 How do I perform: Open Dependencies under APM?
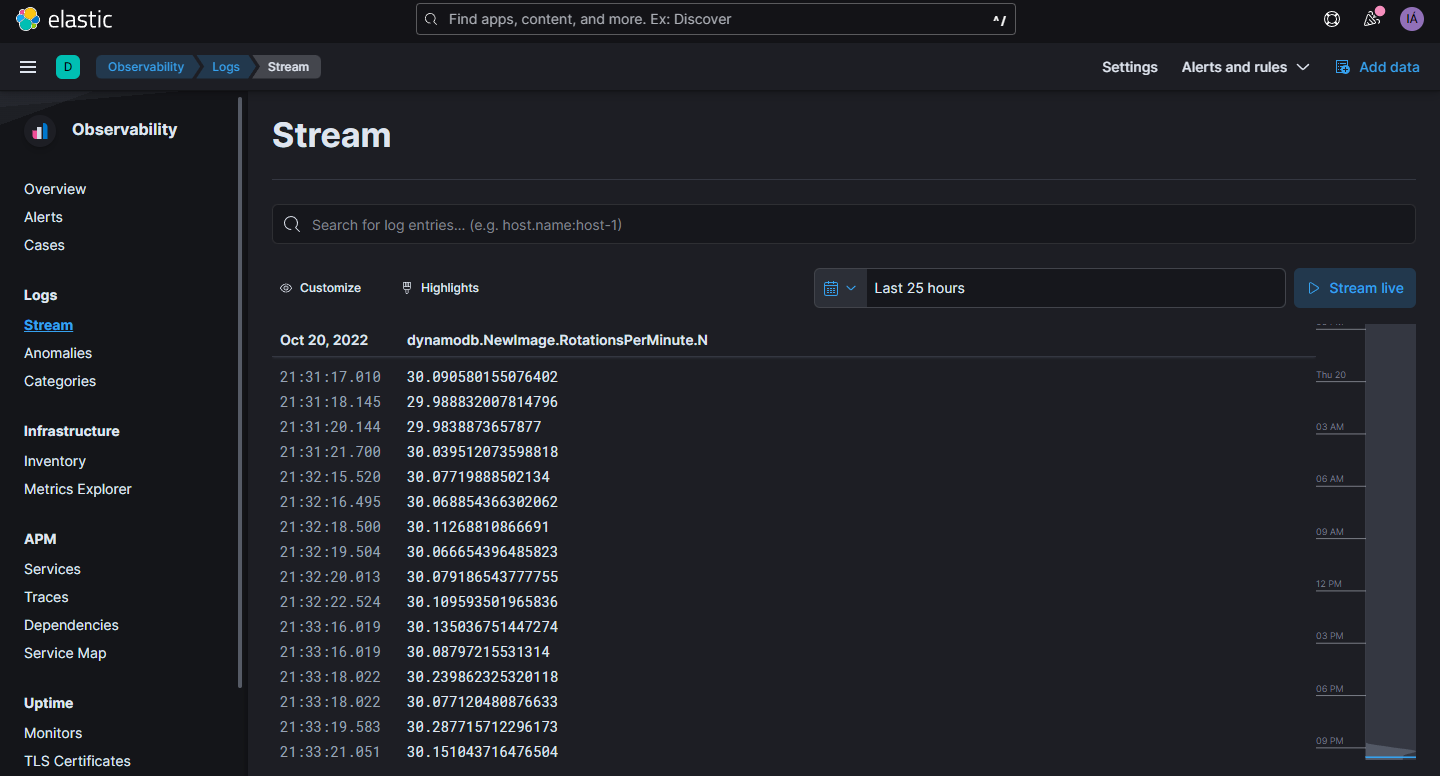71,625
